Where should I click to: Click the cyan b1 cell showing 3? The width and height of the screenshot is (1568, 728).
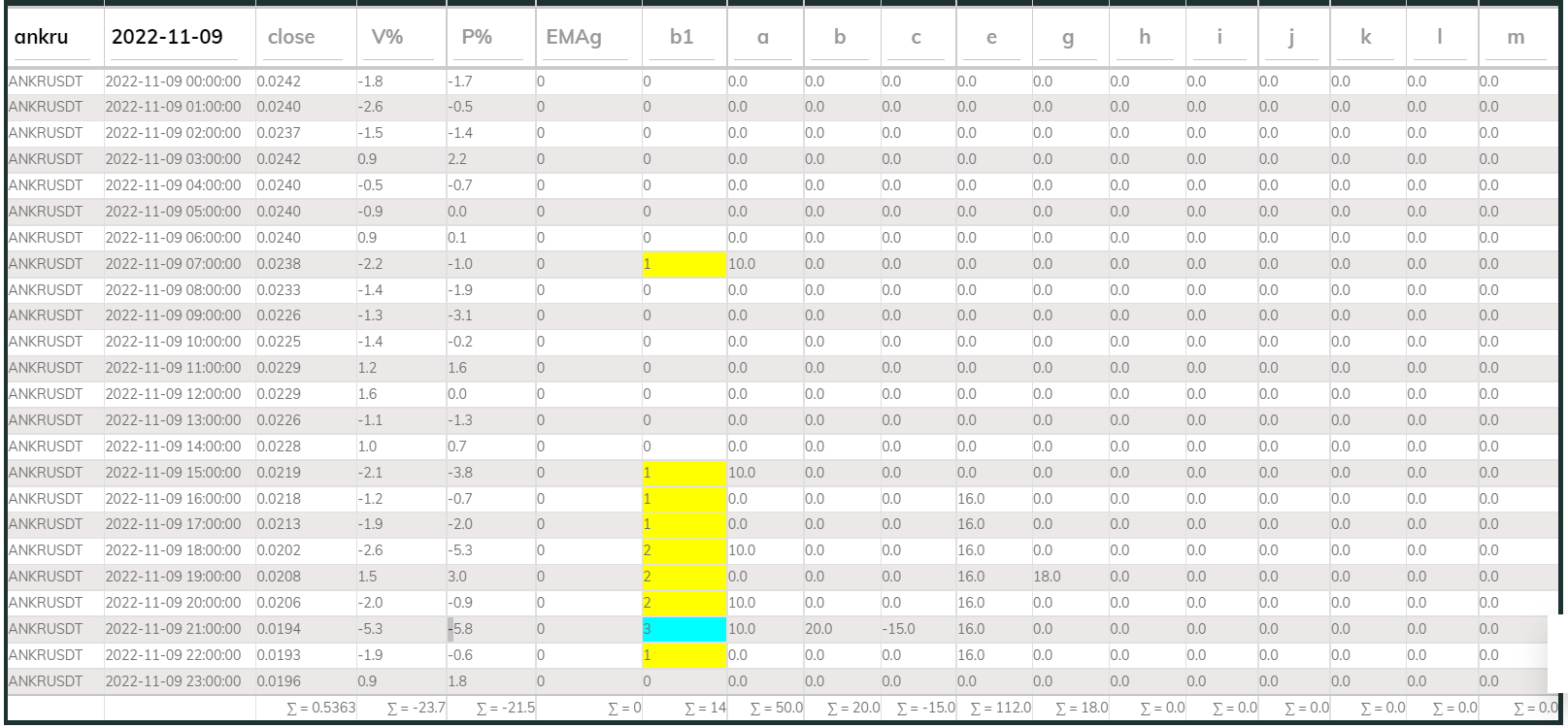pos(684,629)
